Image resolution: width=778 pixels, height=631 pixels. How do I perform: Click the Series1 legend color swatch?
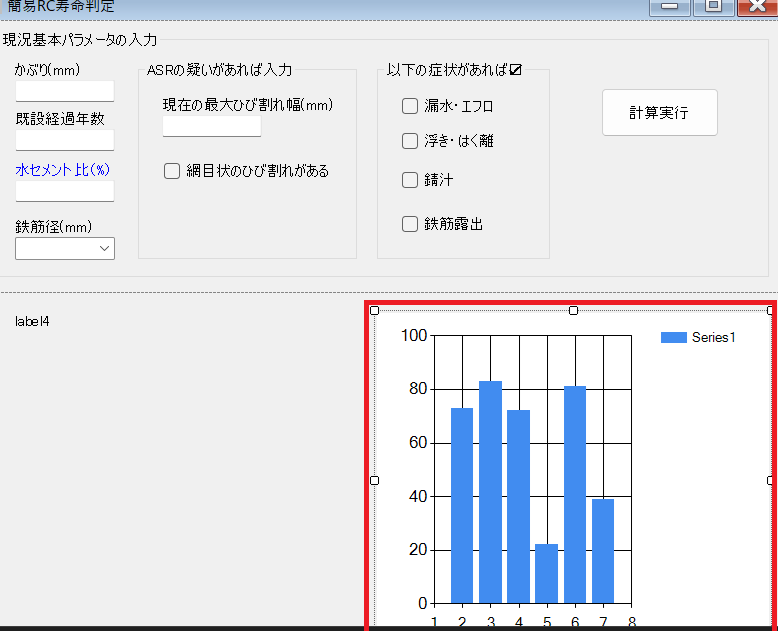click(673, 338)
